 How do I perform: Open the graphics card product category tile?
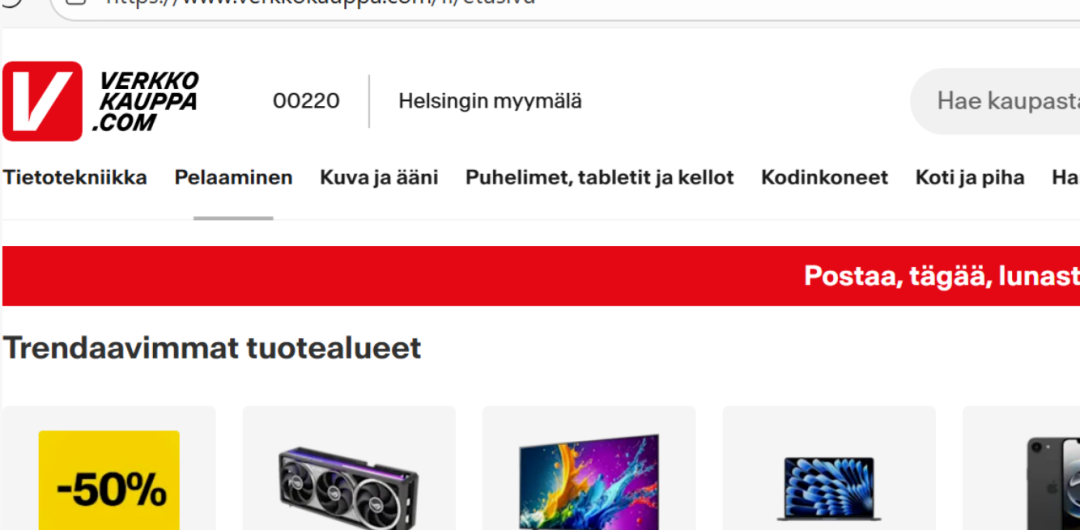[349, 468]
